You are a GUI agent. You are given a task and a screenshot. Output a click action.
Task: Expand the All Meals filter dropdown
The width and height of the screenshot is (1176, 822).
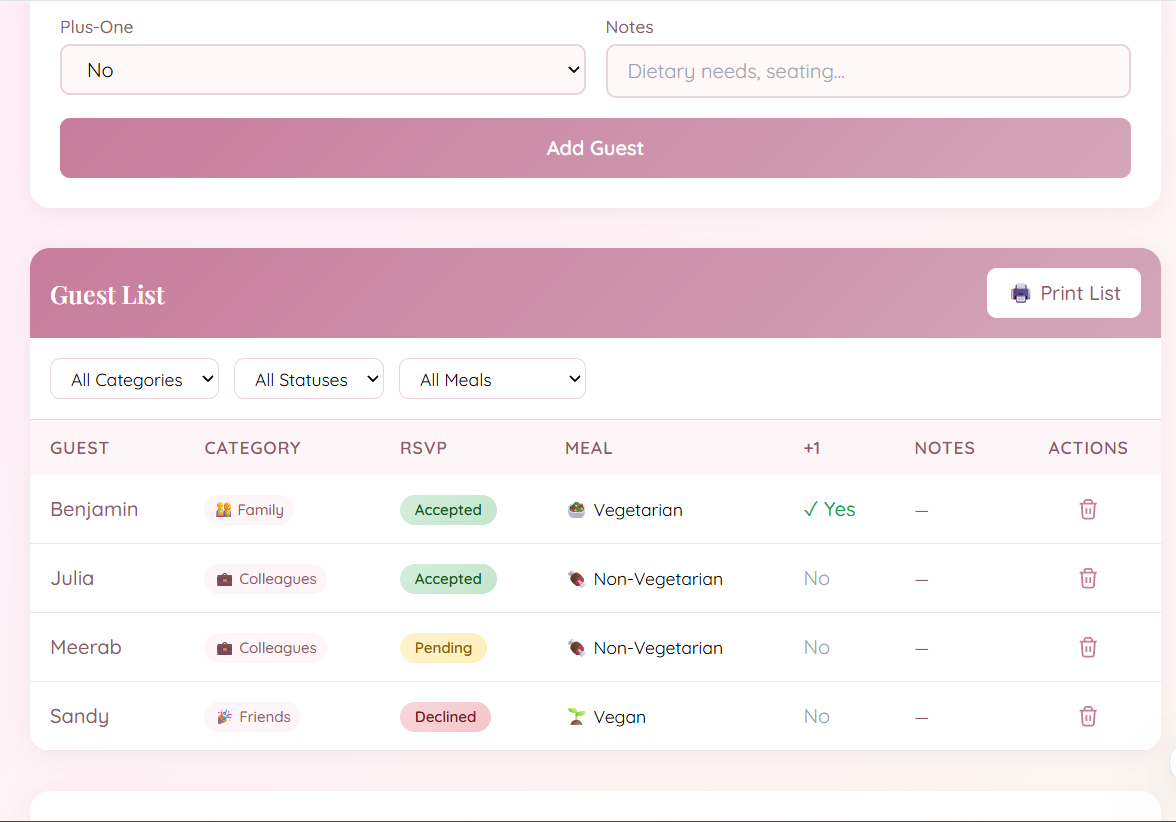492,379
